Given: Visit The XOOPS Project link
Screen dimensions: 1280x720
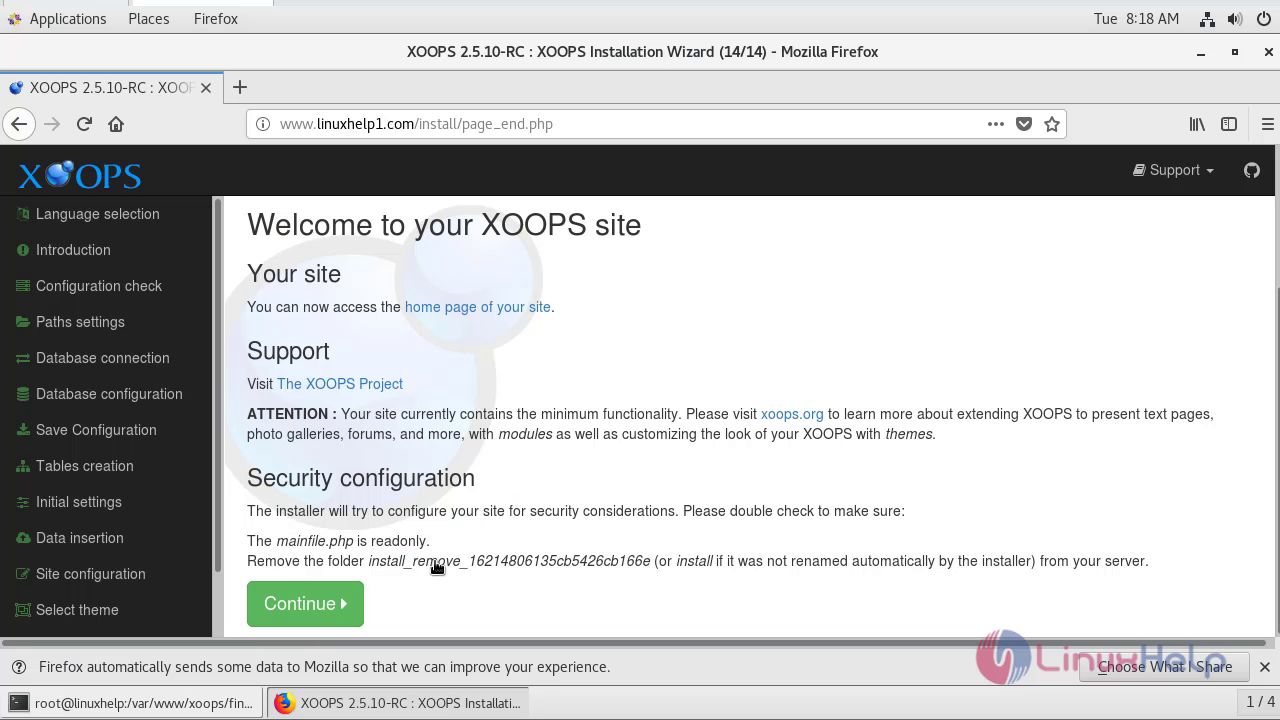Looking at the screenshot, I should (340, 384).
